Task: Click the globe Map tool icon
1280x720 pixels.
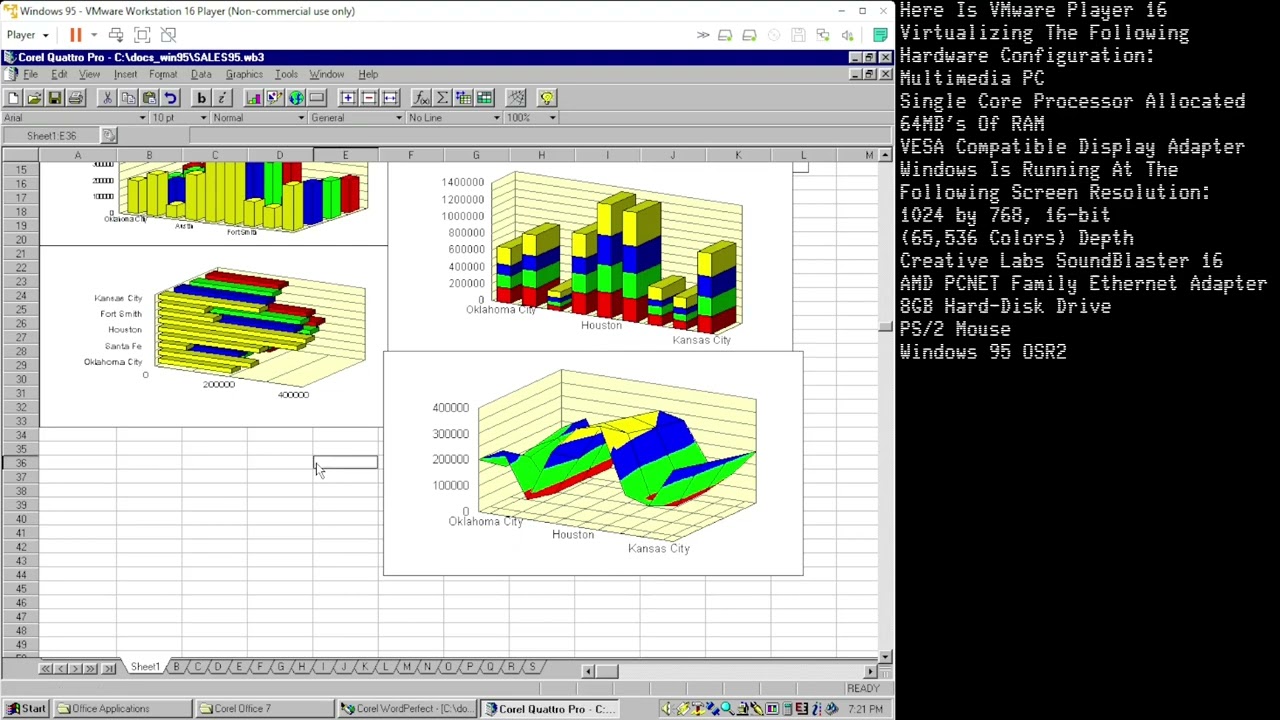Action: (296, 98)
